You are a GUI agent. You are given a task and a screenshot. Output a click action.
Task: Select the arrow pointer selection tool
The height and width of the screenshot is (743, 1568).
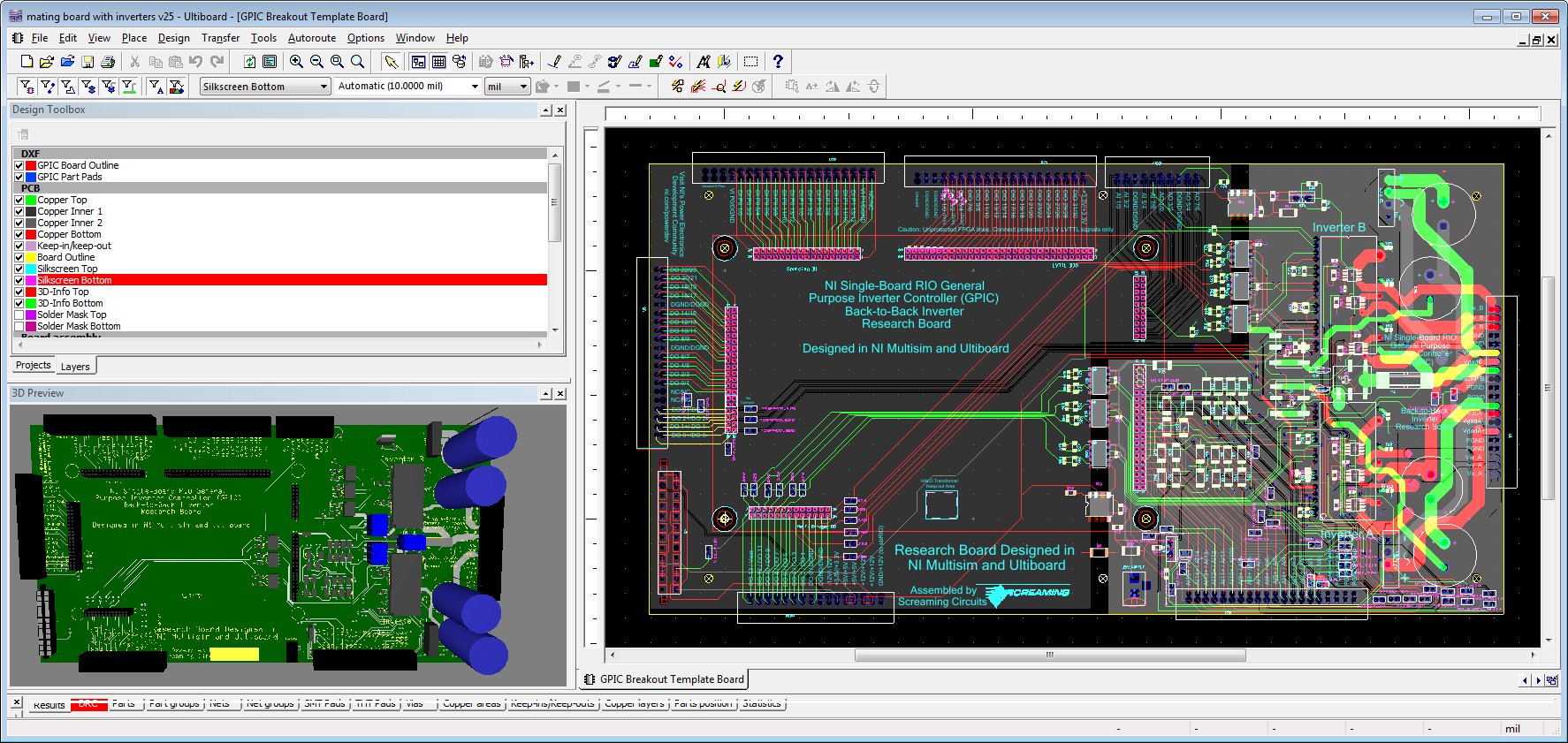point(391,62)
